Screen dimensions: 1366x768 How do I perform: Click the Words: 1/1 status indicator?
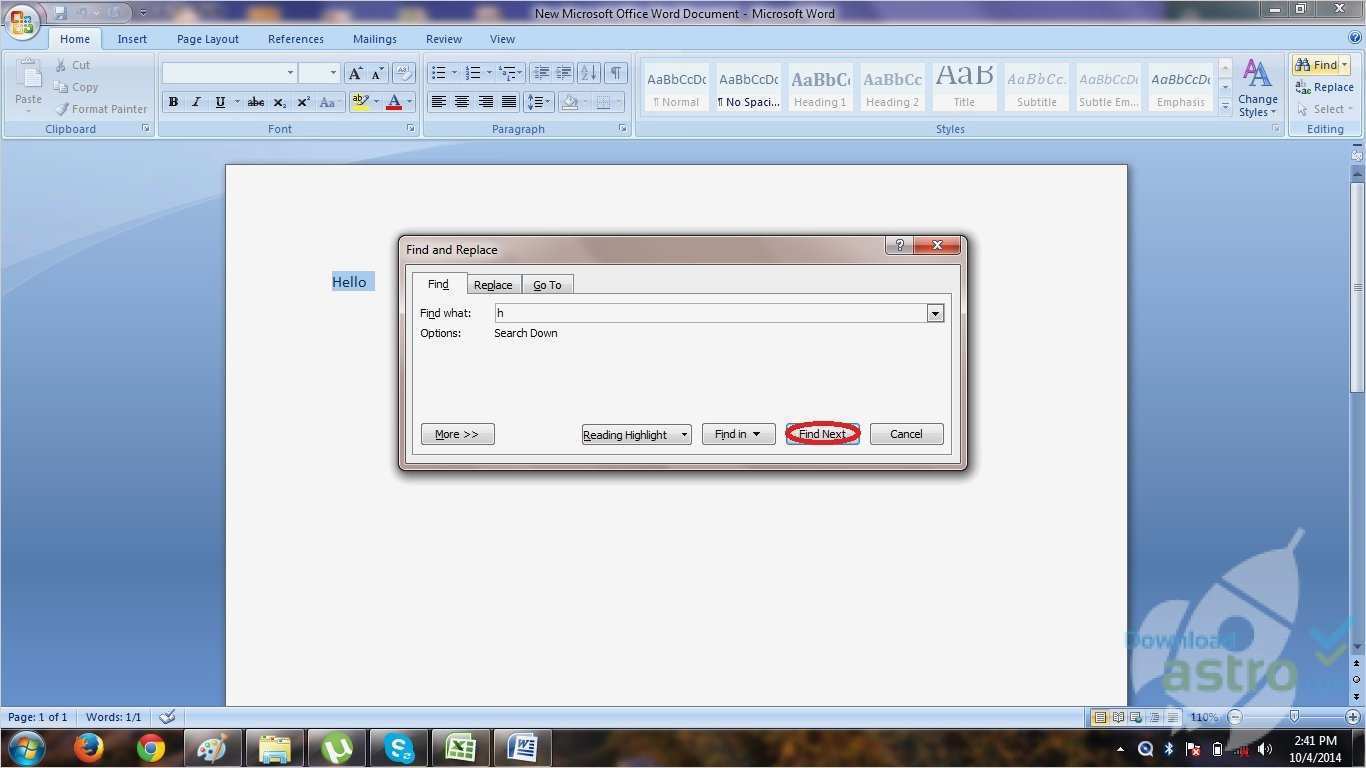point(113,717)
